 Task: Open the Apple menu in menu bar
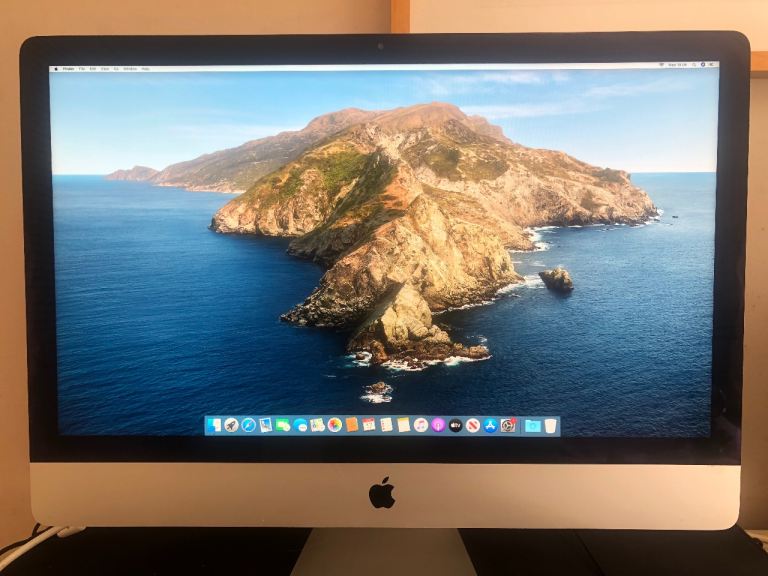(x=56, y=69)
